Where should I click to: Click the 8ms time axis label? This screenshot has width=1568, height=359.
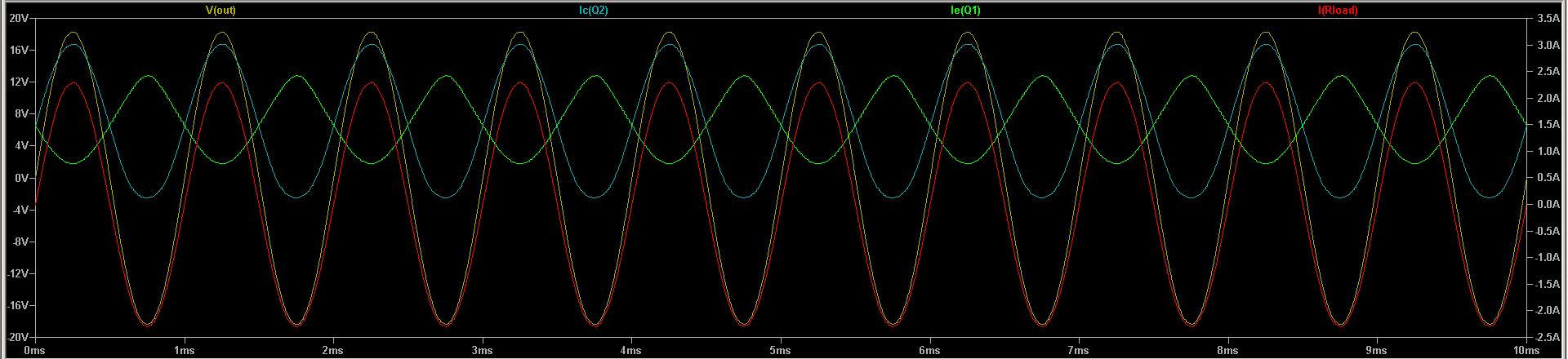[x=1227, y=350]
